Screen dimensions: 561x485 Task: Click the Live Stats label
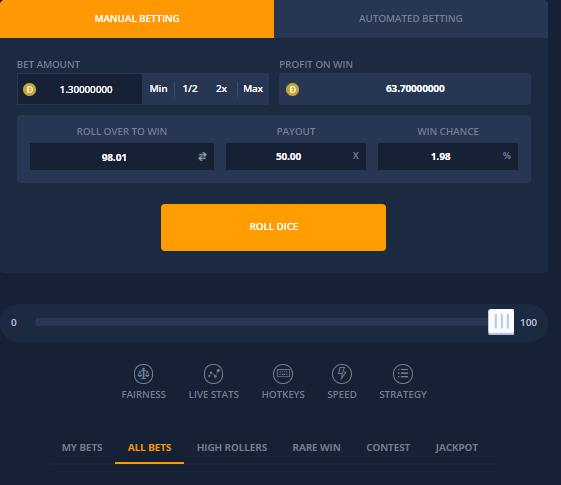pyautogui.click(x=214, y=395)
